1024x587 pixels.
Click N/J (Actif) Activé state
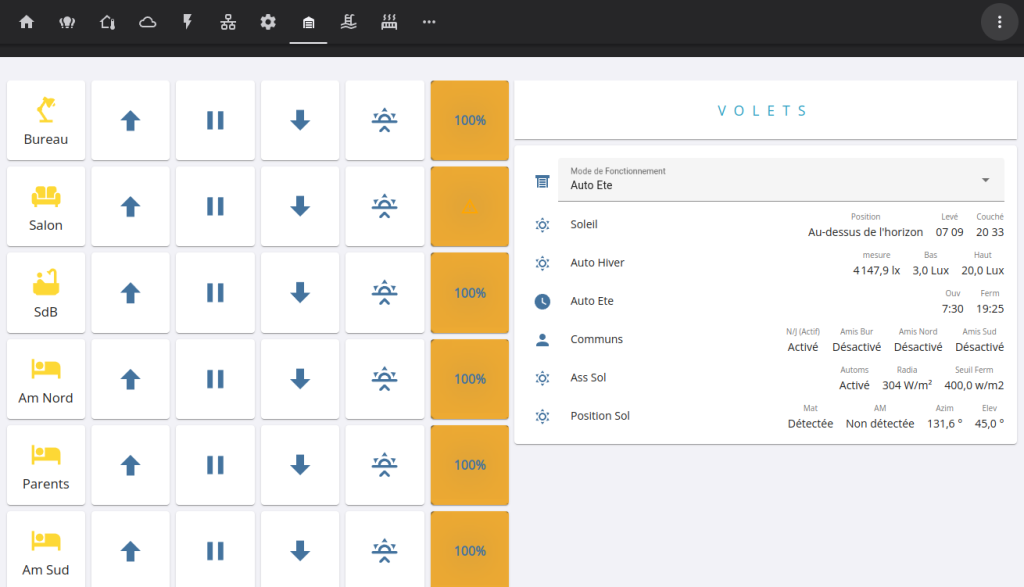[803, 347]
